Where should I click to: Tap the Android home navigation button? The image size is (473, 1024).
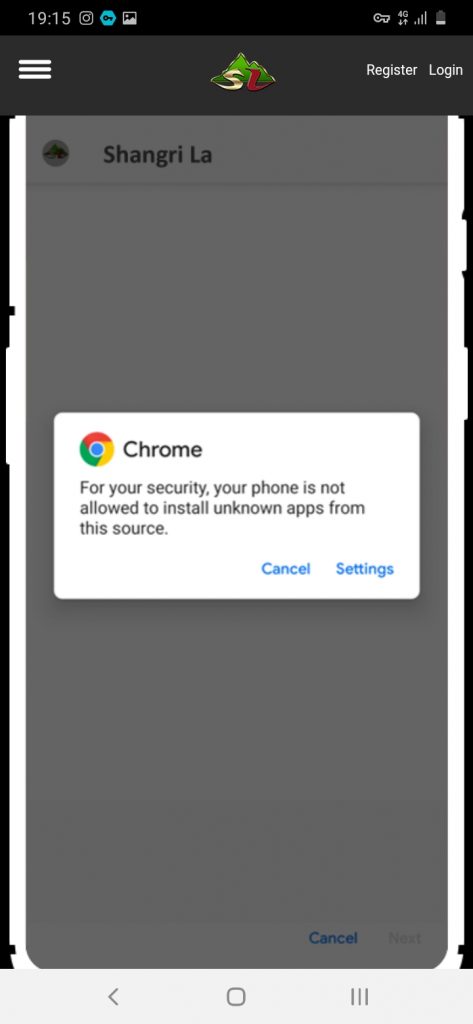[236, 997]
